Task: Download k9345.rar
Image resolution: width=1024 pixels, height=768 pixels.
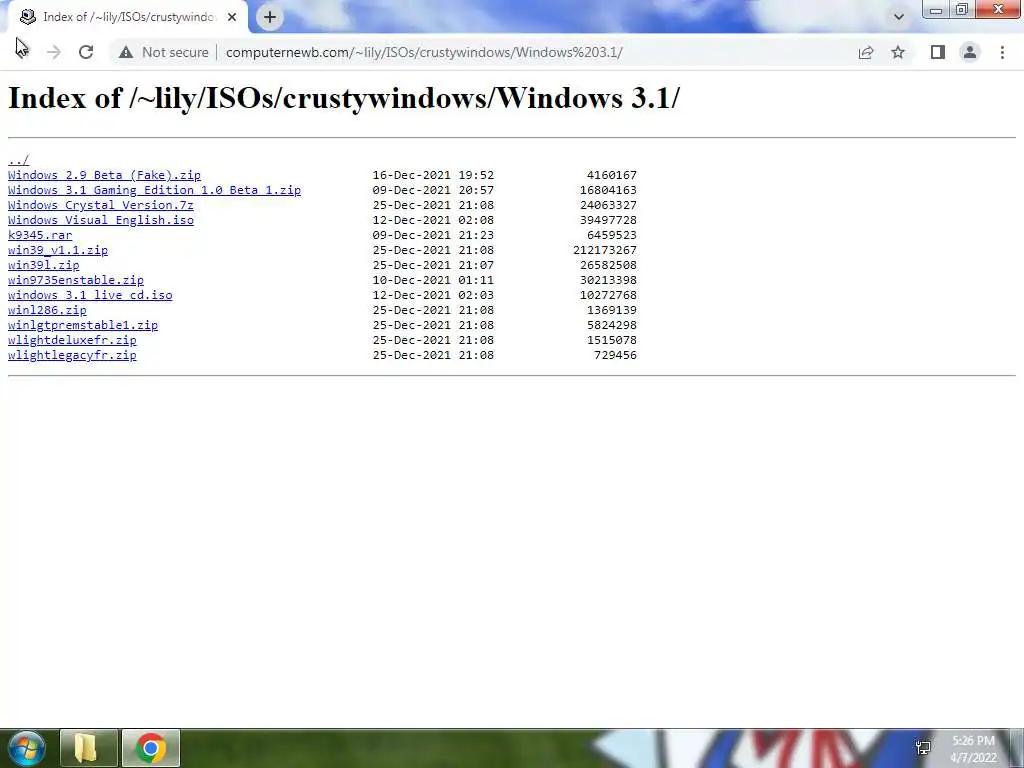Action: [40, 235]
